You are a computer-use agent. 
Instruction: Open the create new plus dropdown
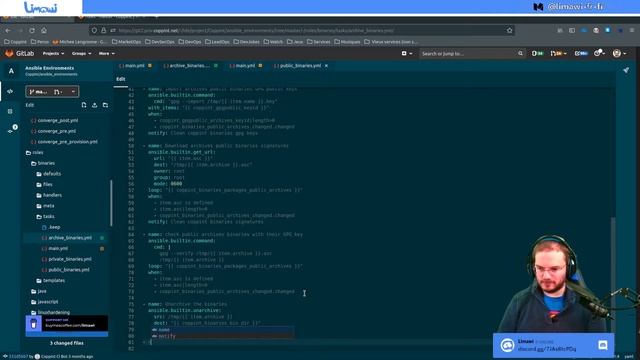(407, 53)
